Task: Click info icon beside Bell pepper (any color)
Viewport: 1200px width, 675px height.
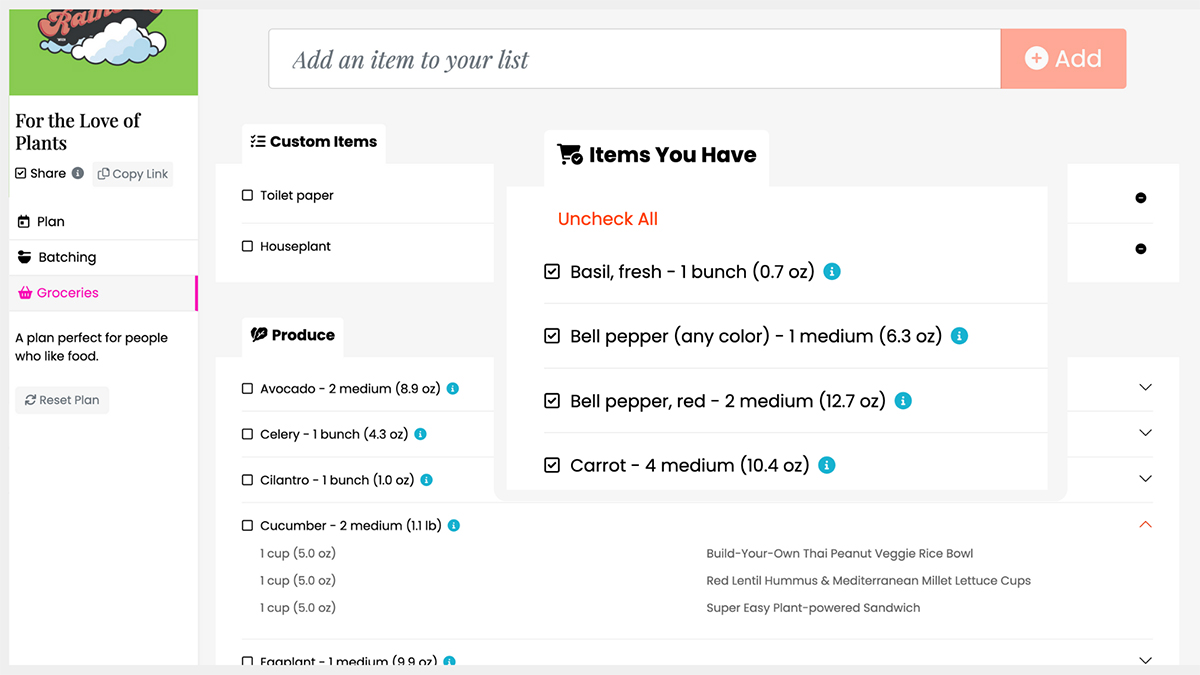Action: click(959, 336)
